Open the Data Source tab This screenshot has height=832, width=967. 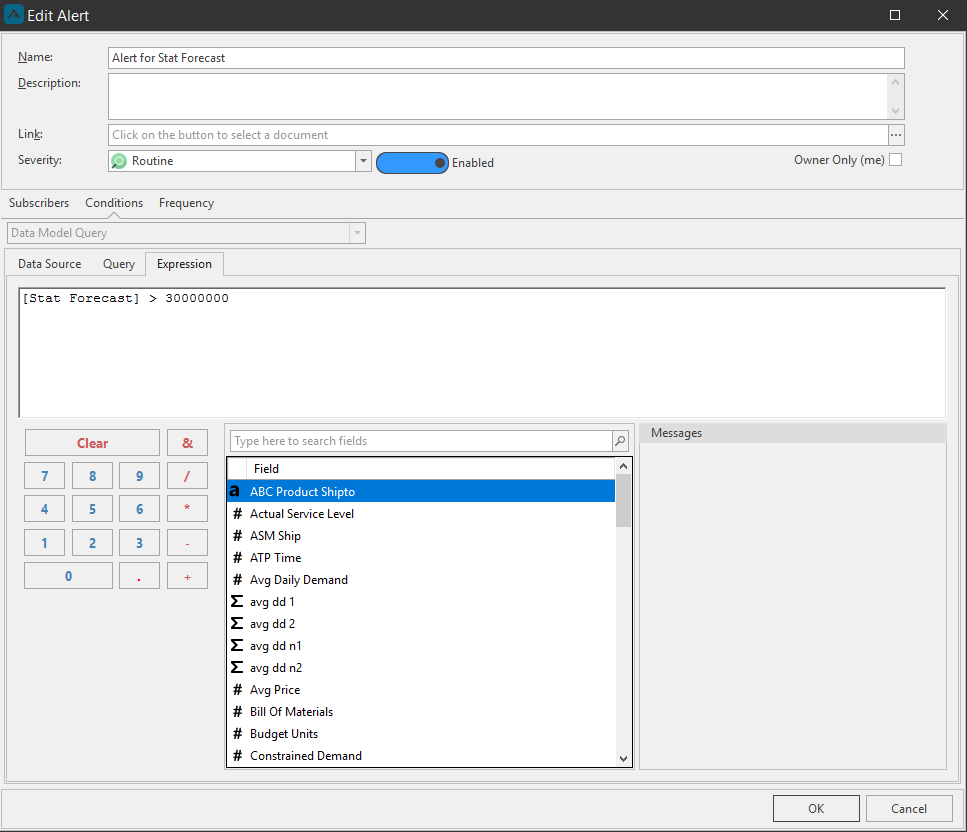49,264
